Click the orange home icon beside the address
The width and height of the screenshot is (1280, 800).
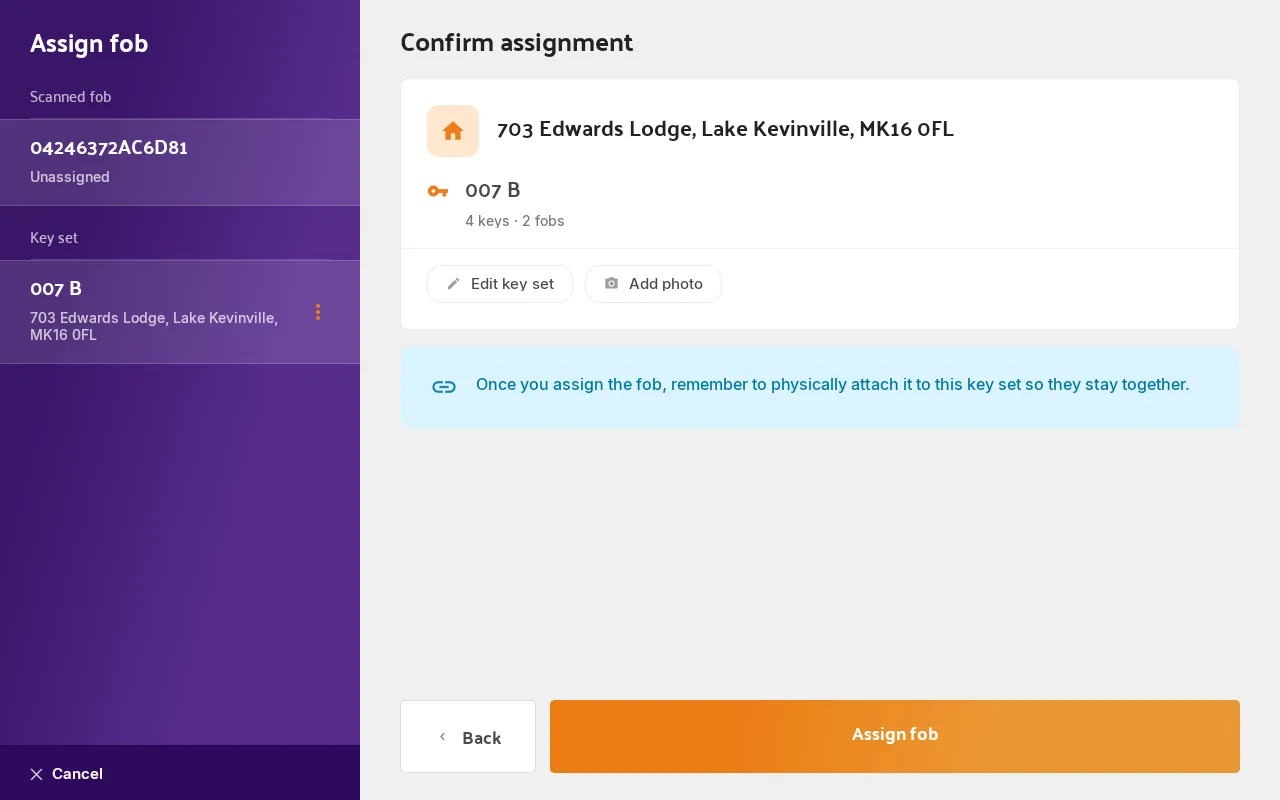tap(453, 131)
